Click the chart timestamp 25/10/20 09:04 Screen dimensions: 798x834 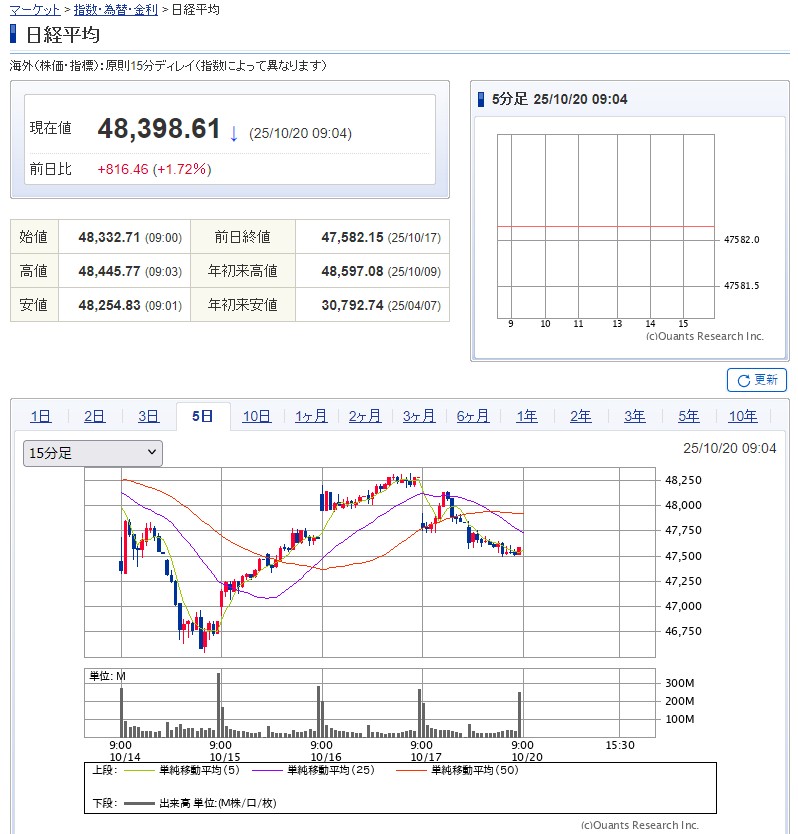(x=729, y=448)
